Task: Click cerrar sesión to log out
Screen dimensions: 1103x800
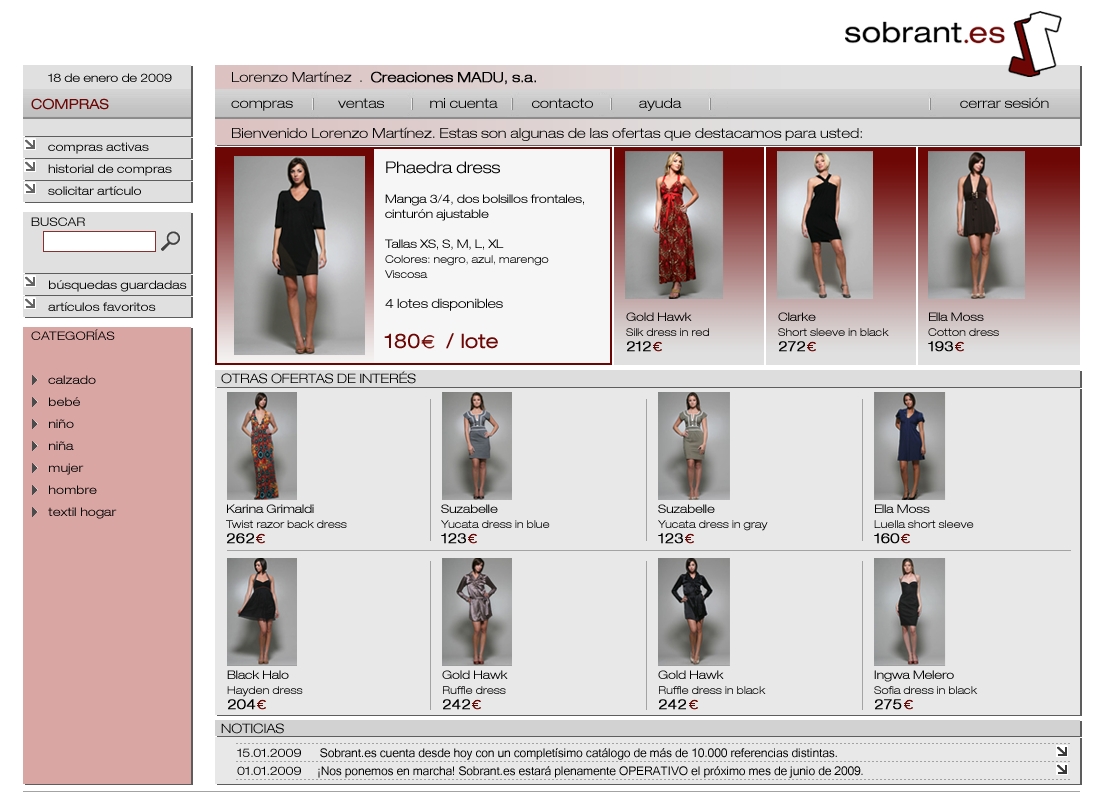Action: click(1004, 103)
